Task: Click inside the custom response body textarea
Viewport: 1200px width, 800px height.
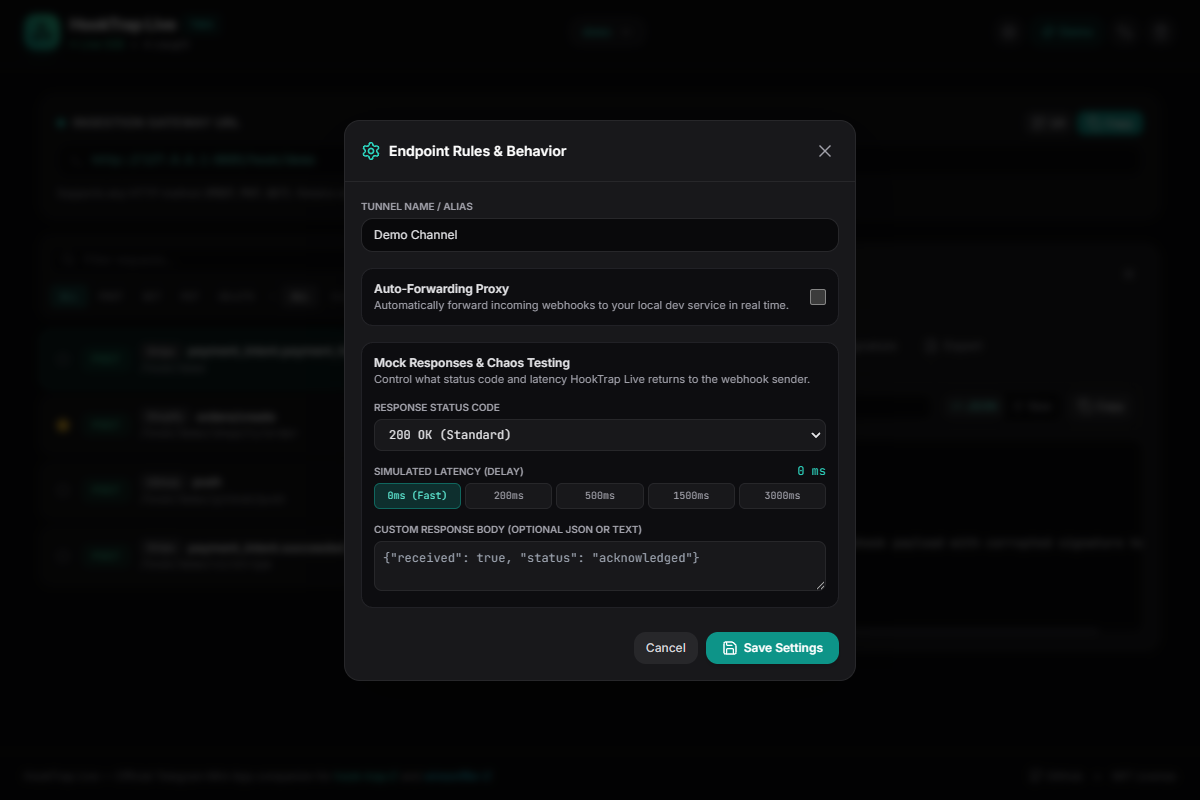Action: click(x=600, y=566)
